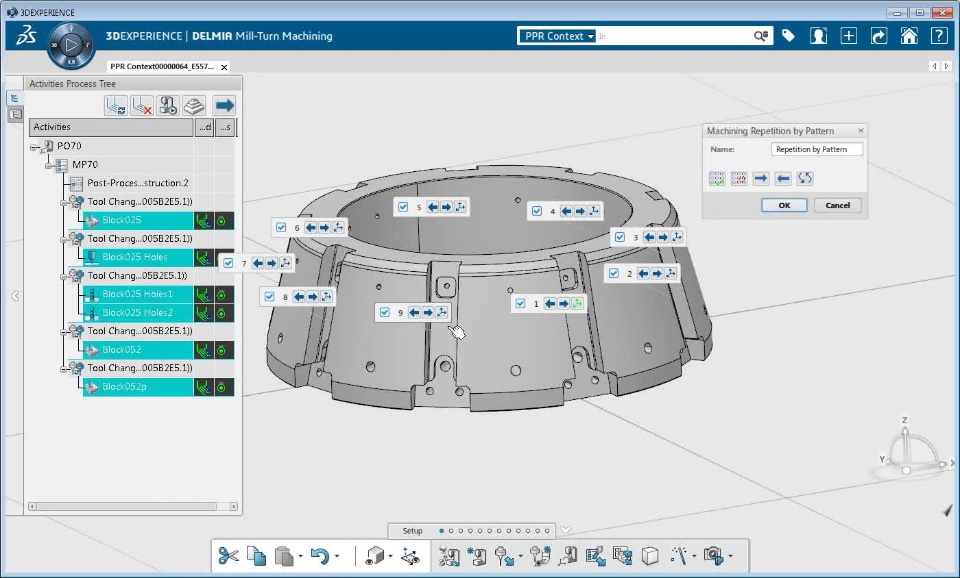Image resolution: width=960 pixels, height=578 pixels.
Task: Click the plus add icon in top bar
Action: 849,36
